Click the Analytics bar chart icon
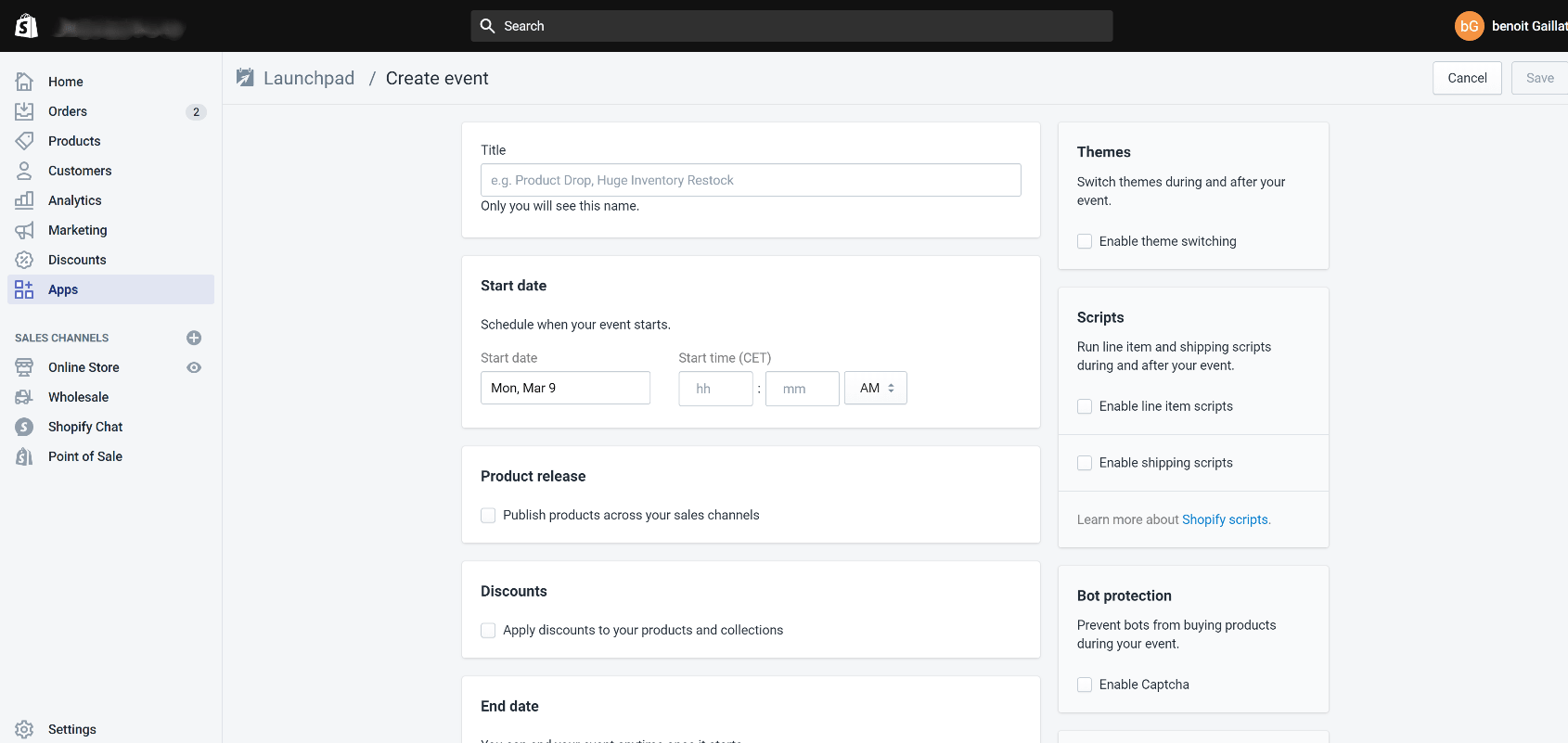This screenshot has width=1568, height=743. coord(24,200)
